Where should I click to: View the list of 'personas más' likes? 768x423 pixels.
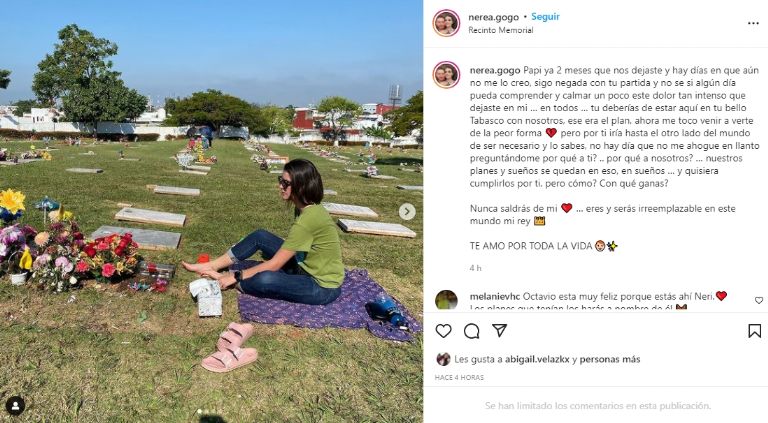610,359
